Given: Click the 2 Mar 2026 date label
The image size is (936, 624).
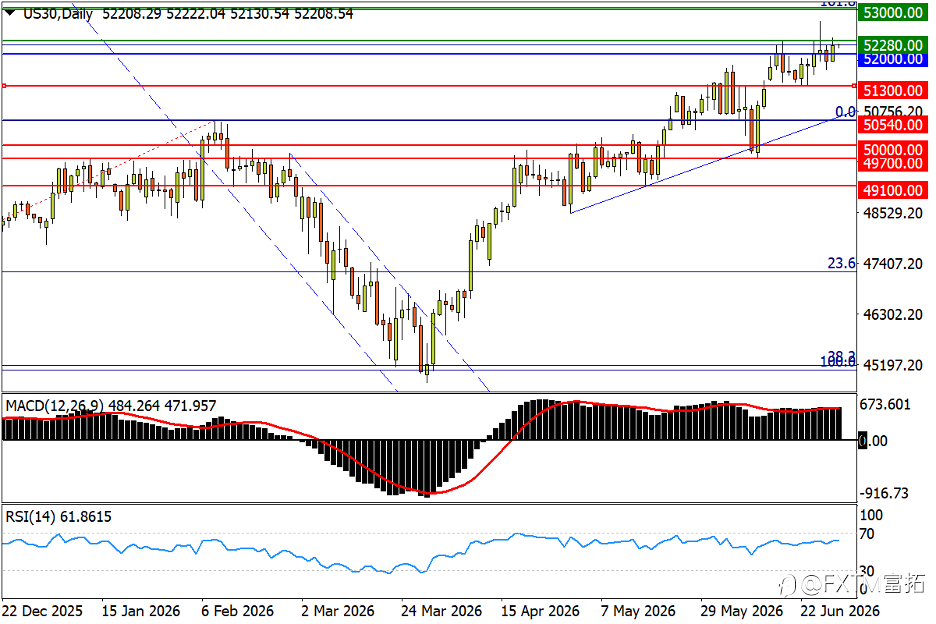Looking at the screenshot, I should [x=338, y=611].
